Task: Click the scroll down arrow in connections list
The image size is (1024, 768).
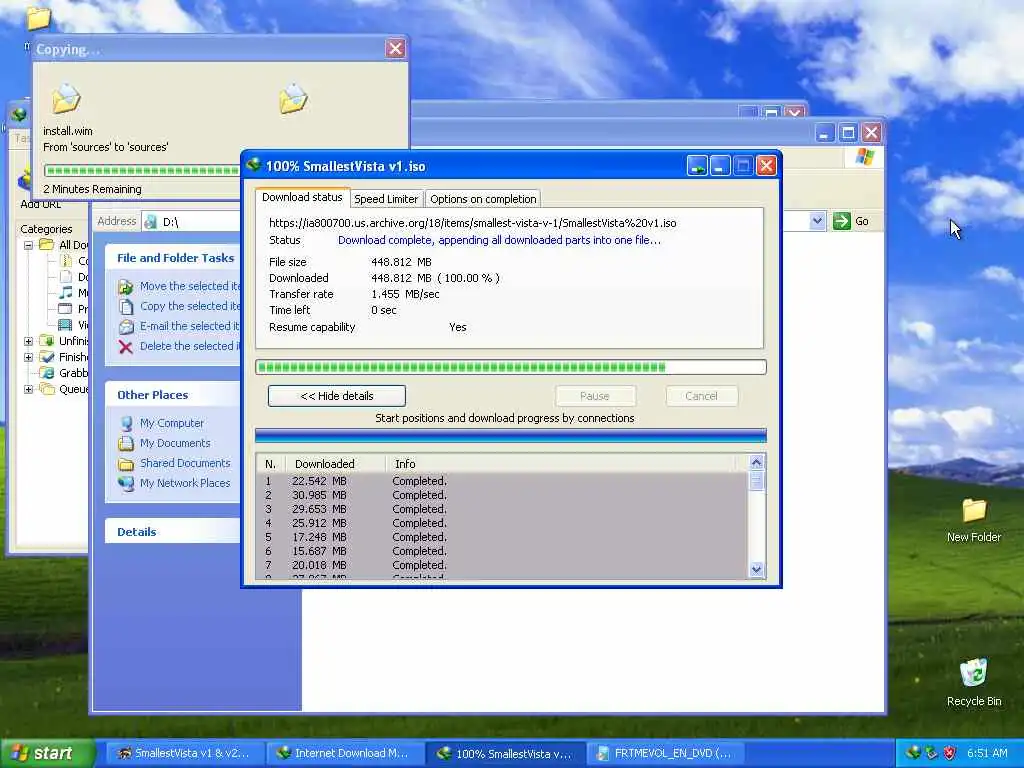Action: point(756,569)
